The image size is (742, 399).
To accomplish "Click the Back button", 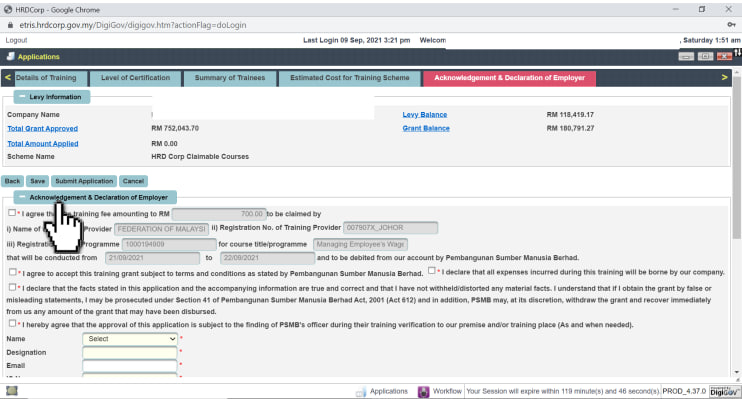I will point(12,181).
